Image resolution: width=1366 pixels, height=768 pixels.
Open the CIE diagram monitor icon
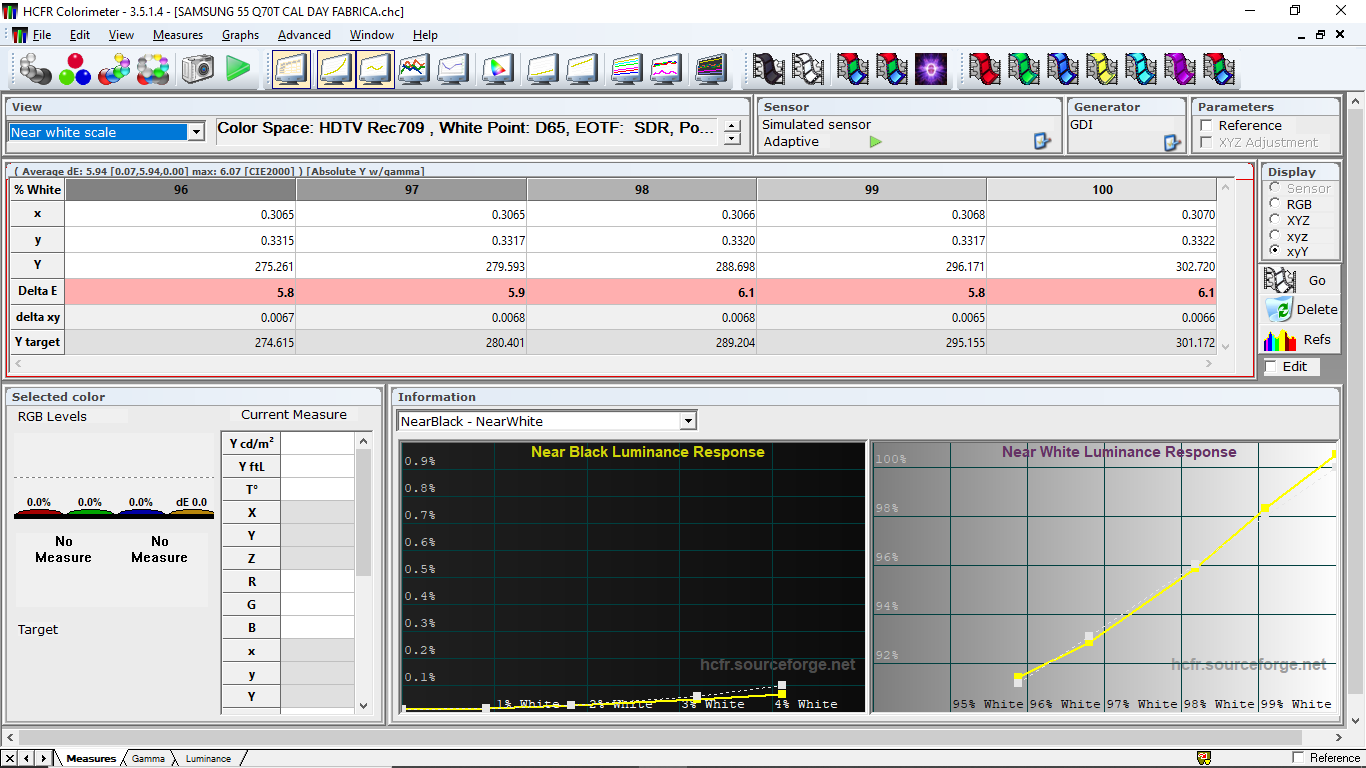pos(497,69)
